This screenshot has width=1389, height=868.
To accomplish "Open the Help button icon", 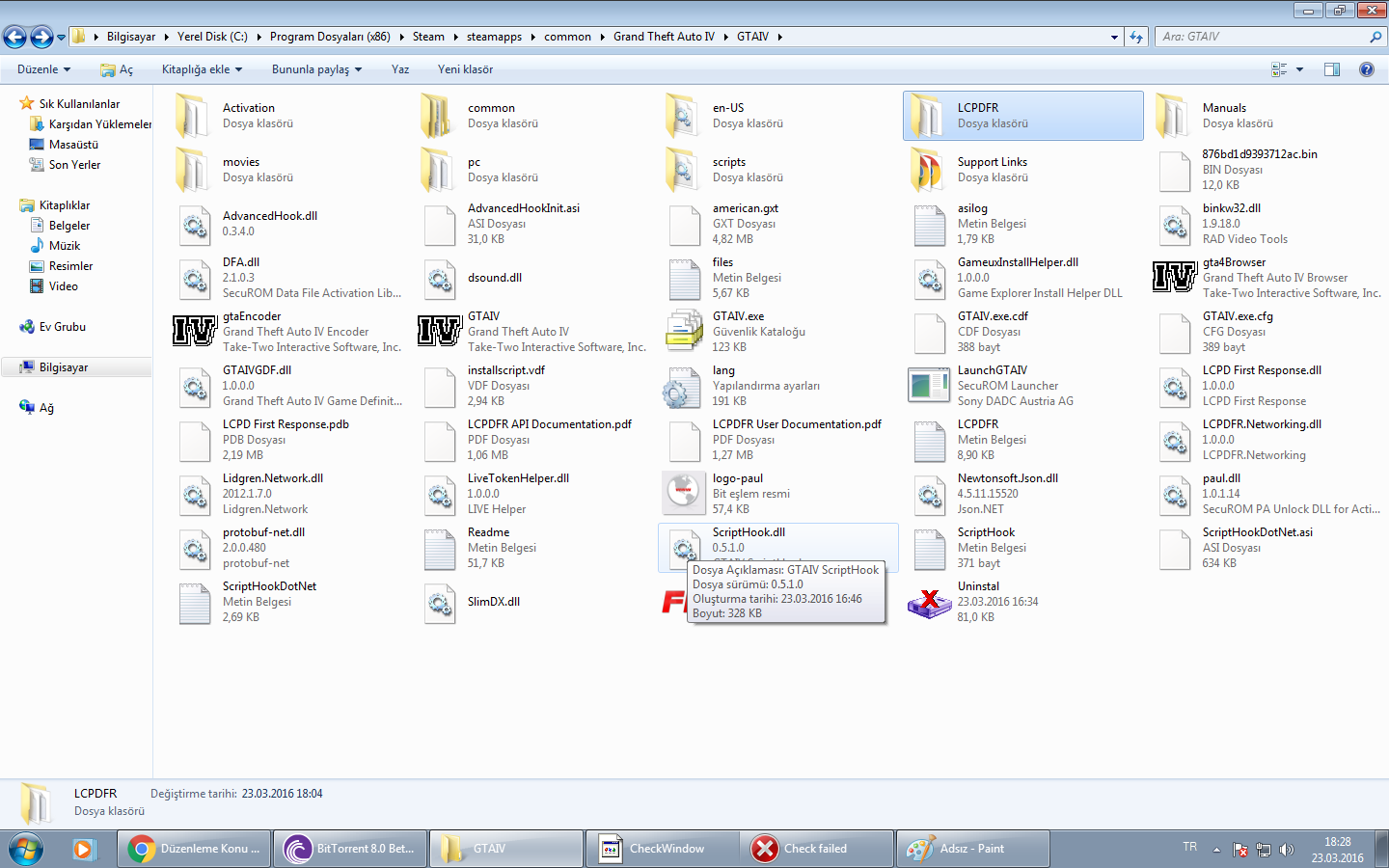I will pyautogui.click(x=1366, y=69).
